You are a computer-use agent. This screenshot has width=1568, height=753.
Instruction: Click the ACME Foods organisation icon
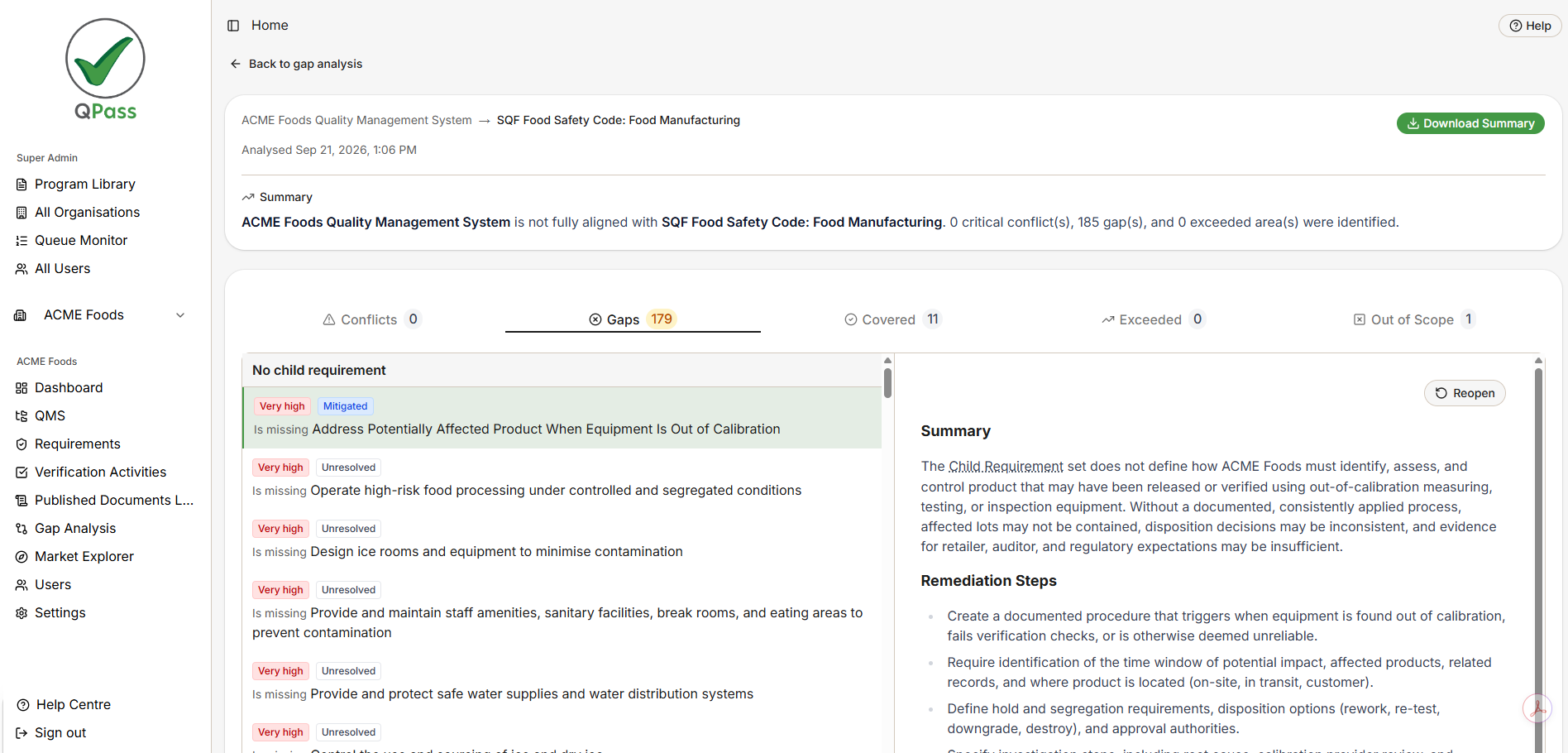pyautogui.click(x=21, y=315)
